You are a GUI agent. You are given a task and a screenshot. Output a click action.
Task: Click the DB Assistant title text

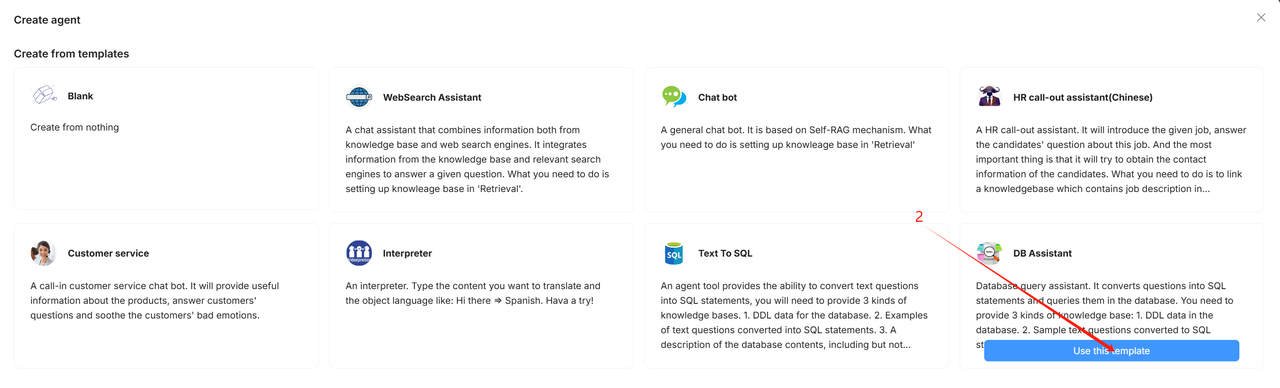(x=1043, y=253)
